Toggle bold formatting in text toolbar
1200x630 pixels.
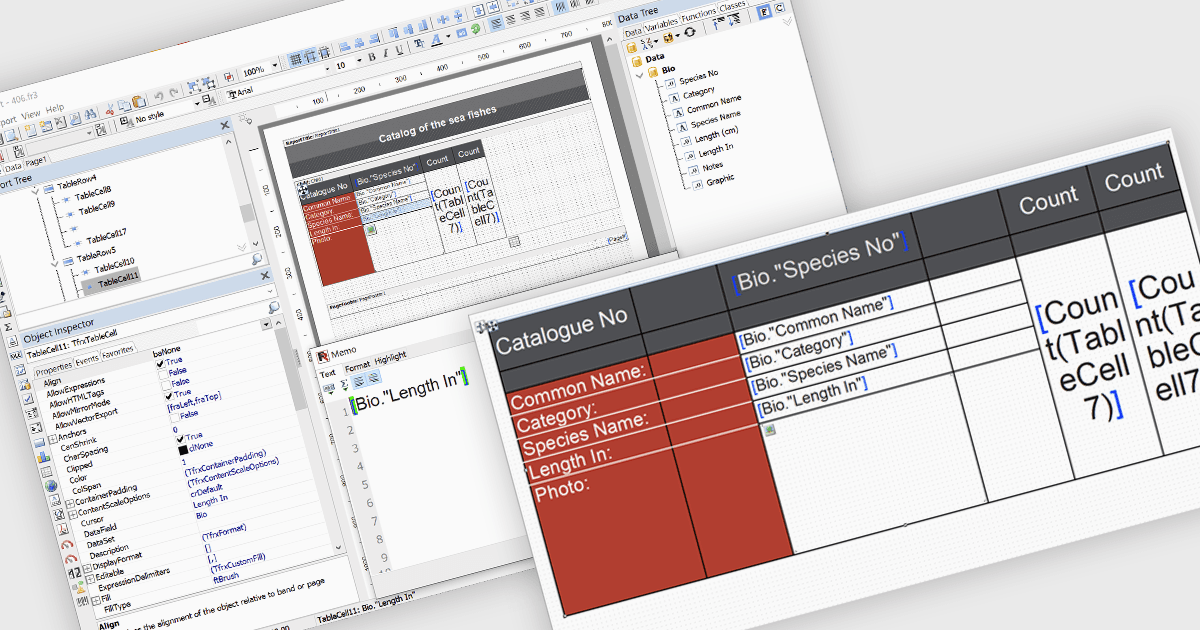(x=371, y=57)
